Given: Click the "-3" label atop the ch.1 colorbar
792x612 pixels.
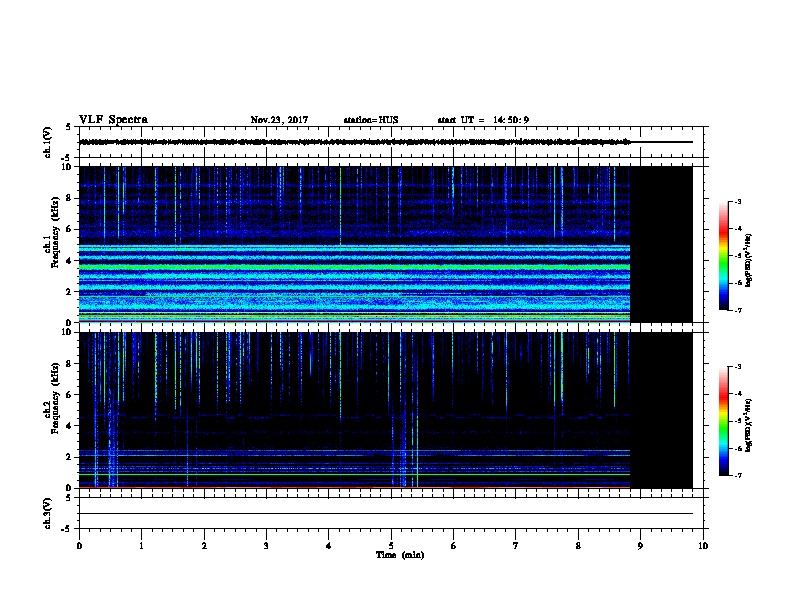Looking at the screenshot, I should tap(738, 201).
